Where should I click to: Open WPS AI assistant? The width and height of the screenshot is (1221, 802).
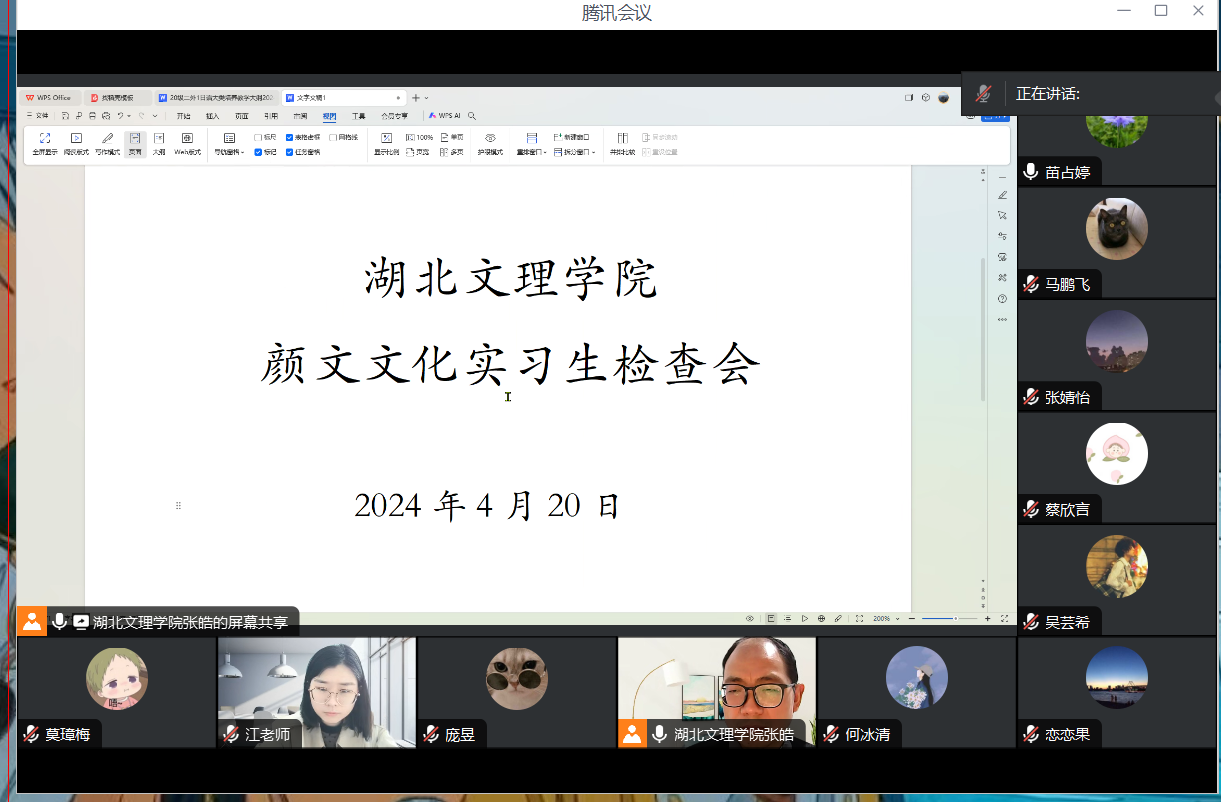click(x=445, y=116)
